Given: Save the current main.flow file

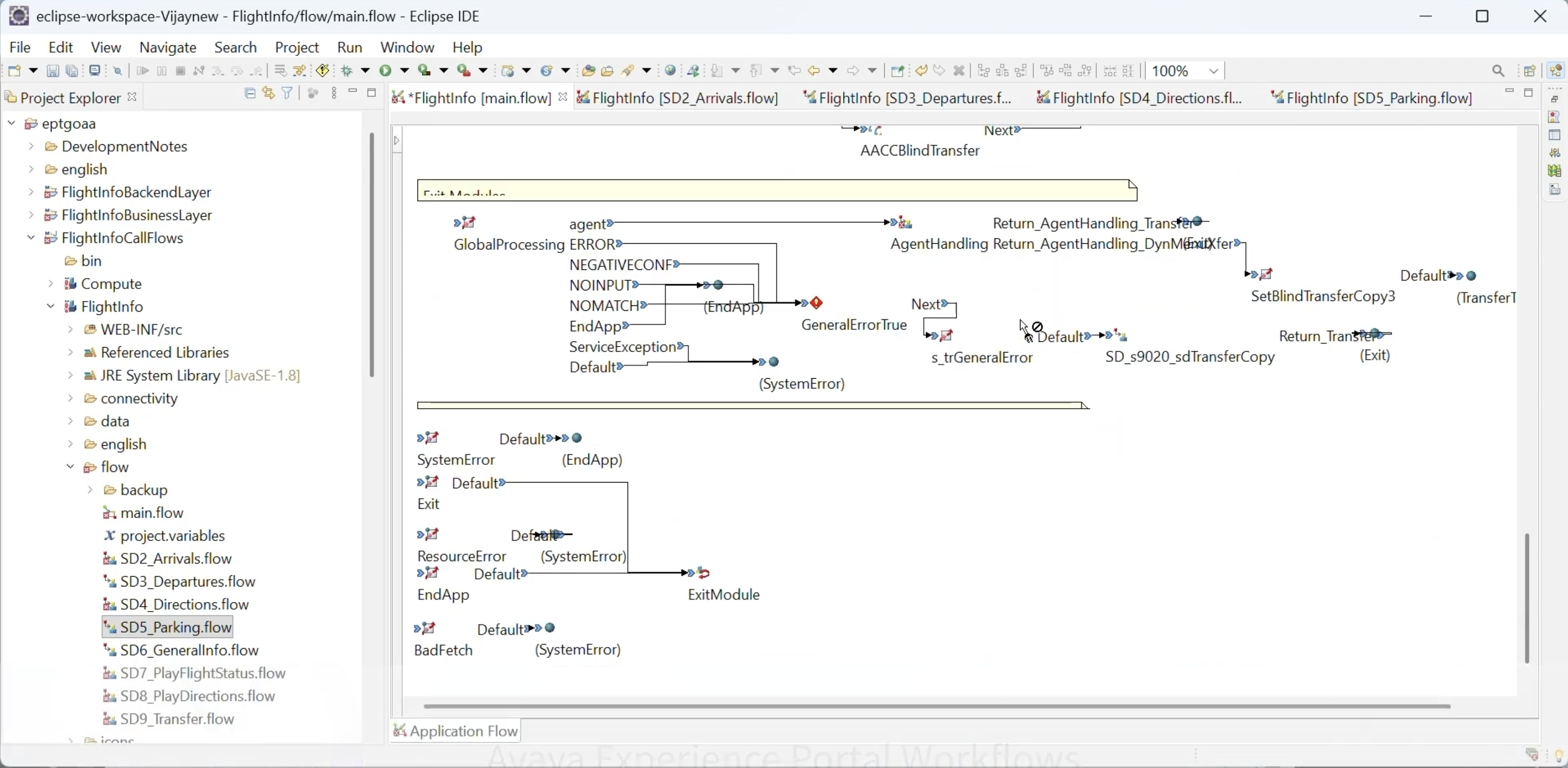Looking at the screenshot, I should pos(53,71).
